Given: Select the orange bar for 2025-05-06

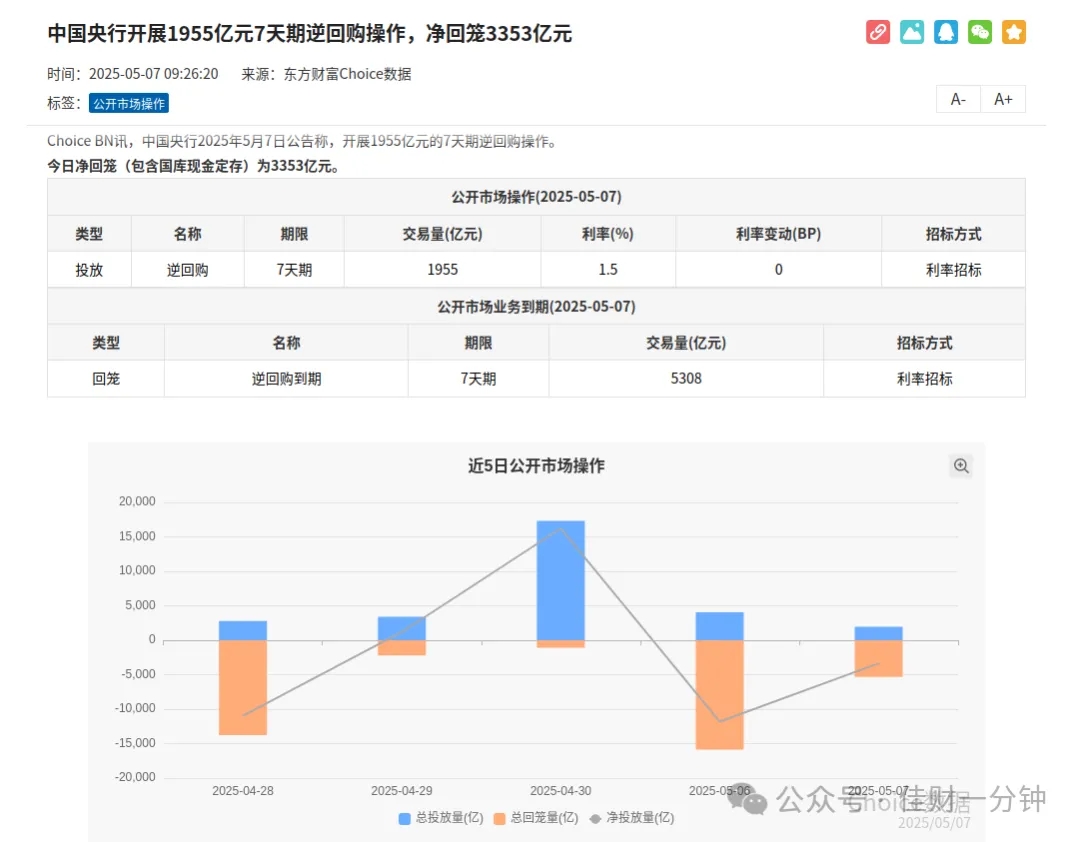Looking at the screenshot, I should pyautogui.click(x=720, y=695).
